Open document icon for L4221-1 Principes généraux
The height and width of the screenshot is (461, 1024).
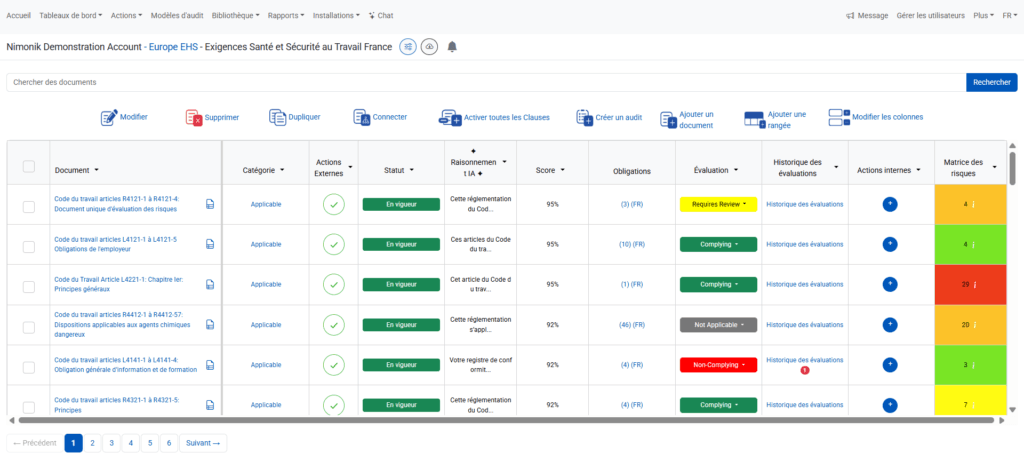click(210, 285)
